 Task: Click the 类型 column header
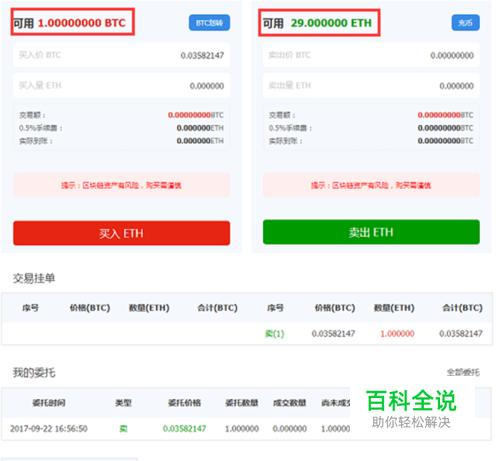pyautogui.click(x=123, y=403)
